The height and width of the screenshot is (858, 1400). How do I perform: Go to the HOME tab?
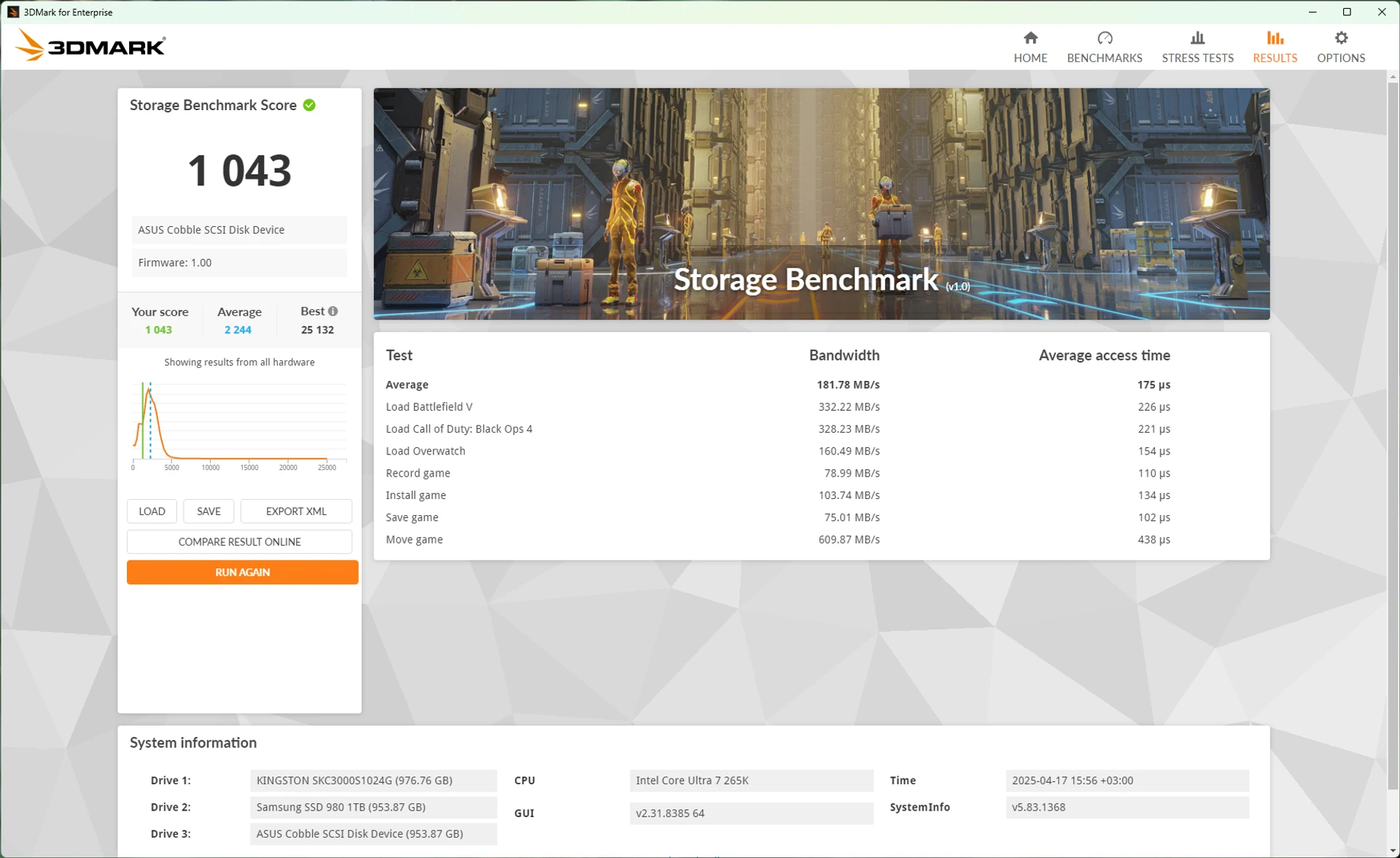[1030, 47]
